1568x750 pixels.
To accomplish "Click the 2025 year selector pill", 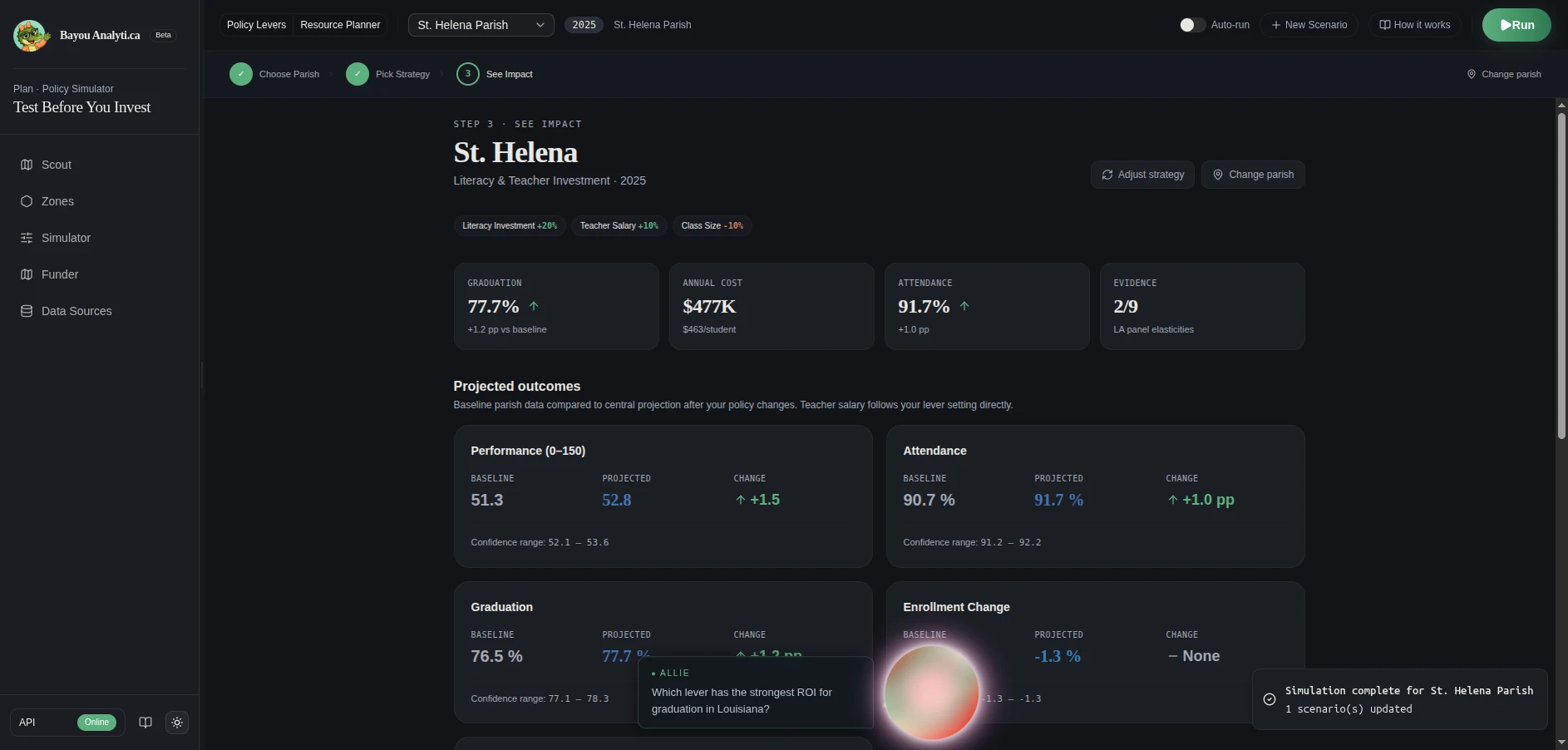I will pos(584,25).
